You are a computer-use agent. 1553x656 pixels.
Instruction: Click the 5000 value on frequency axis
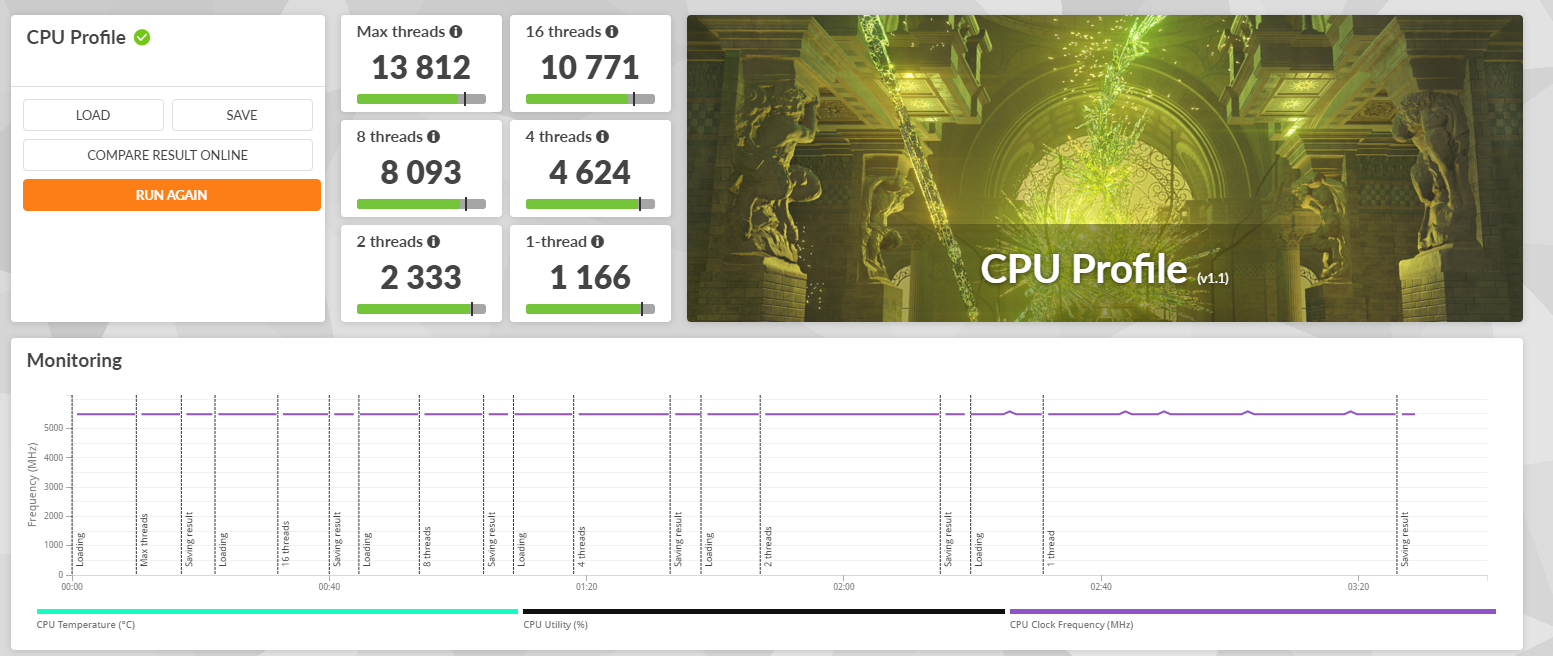[56, 428]
